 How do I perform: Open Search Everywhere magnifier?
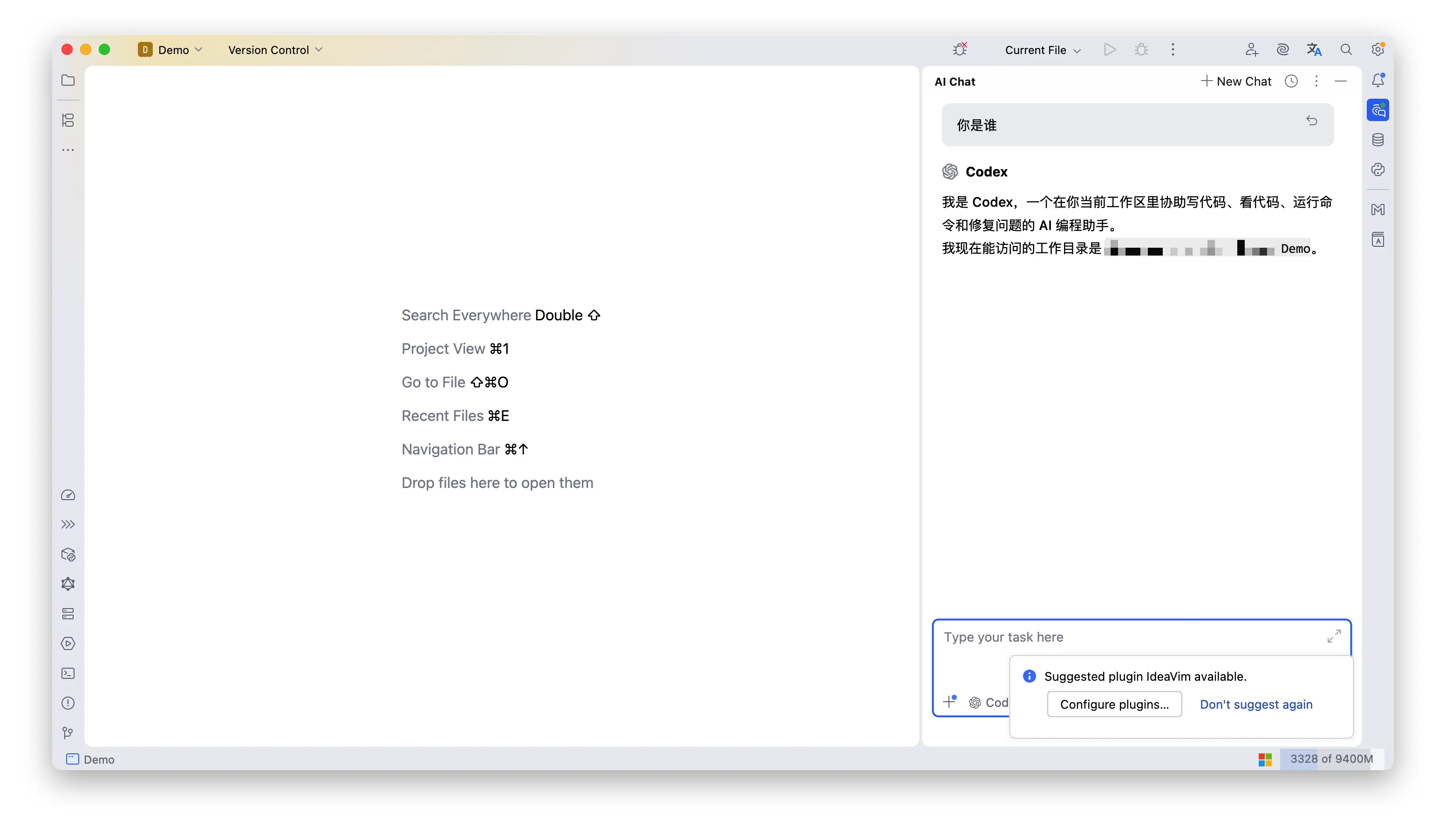click(x=1345, y=49)
